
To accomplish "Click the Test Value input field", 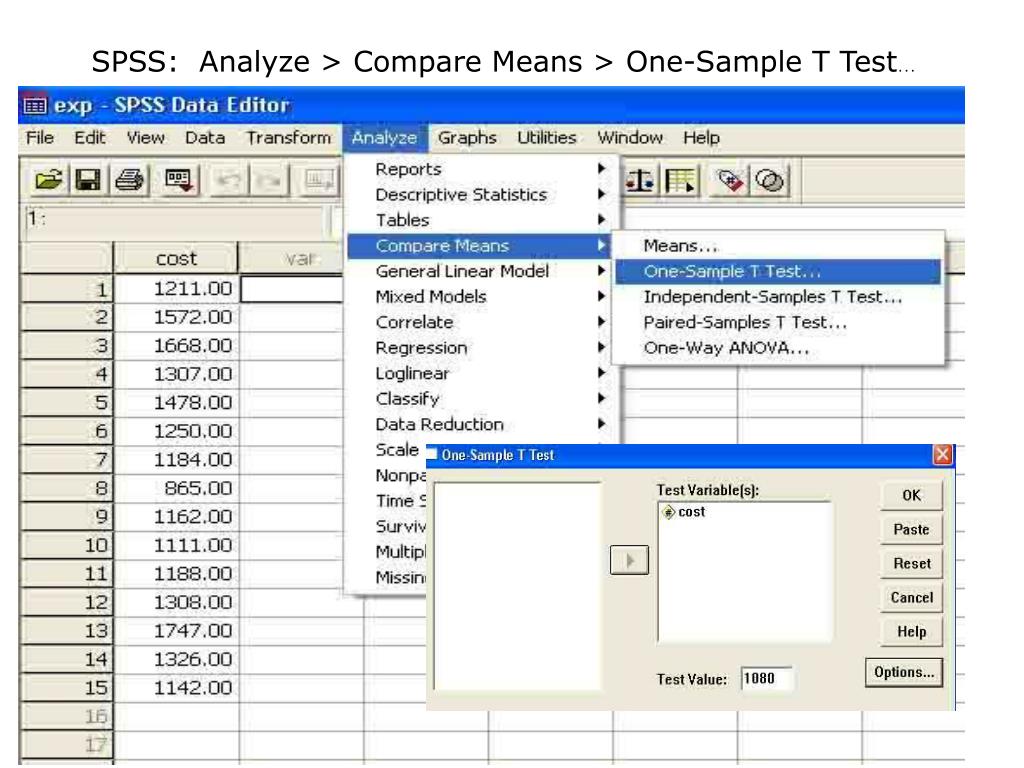I will pos(767,679).
